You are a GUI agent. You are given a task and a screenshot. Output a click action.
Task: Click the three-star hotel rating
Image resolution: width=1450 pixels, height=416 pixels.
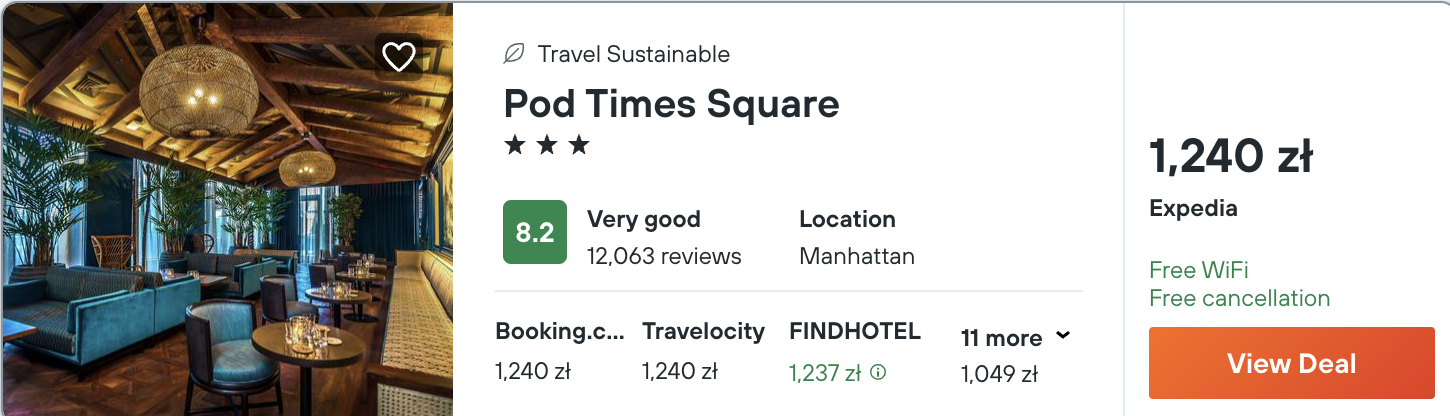coord(547,146)
